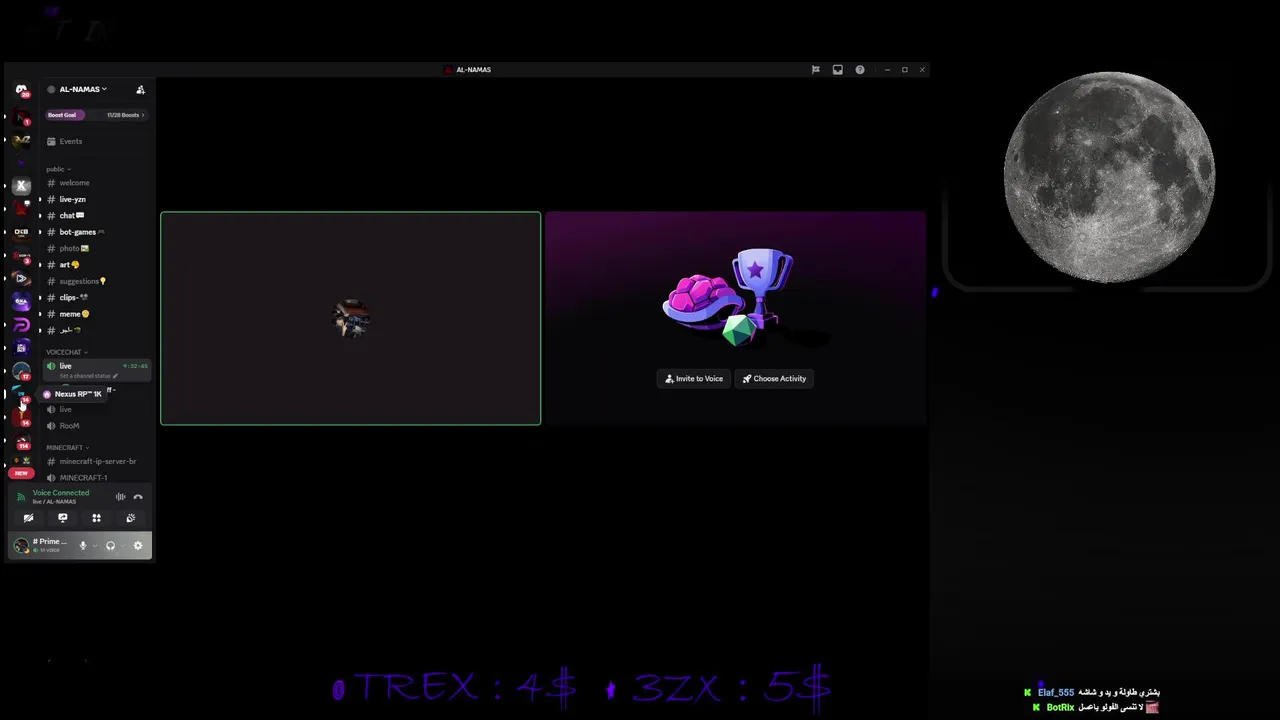
Task: Select server icon with 114 badge
Action: pyautogui.click(x=21, y=441)
